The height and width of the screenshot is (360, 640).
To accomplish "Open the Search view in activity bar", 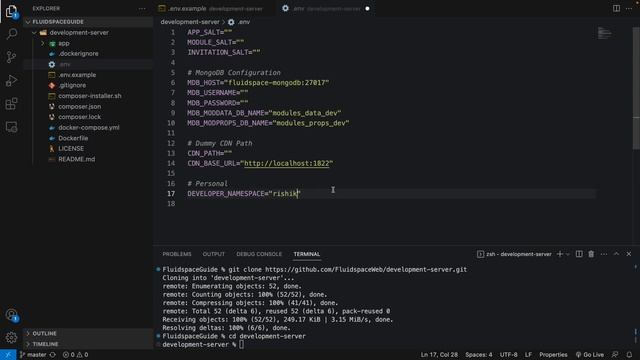I will 11,33.
